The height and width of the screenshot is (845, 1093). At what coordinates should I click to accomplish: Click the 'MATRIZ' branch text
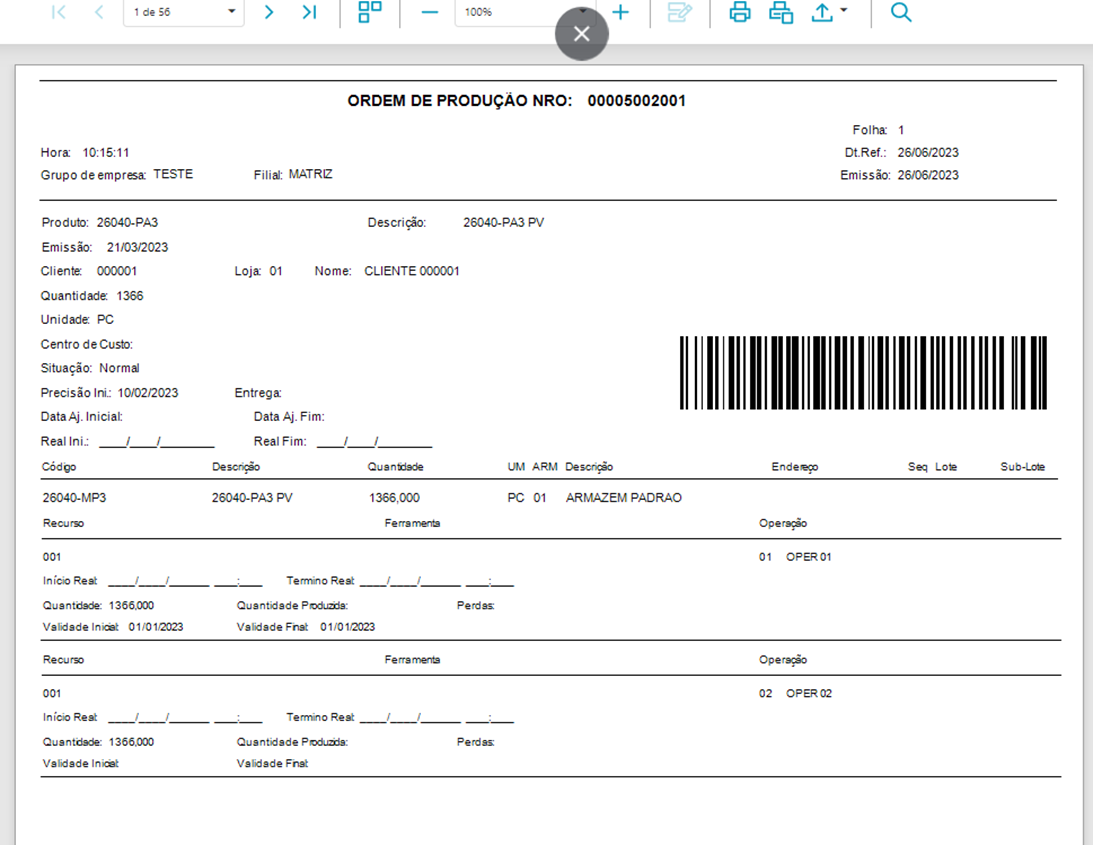coord(311,174)
